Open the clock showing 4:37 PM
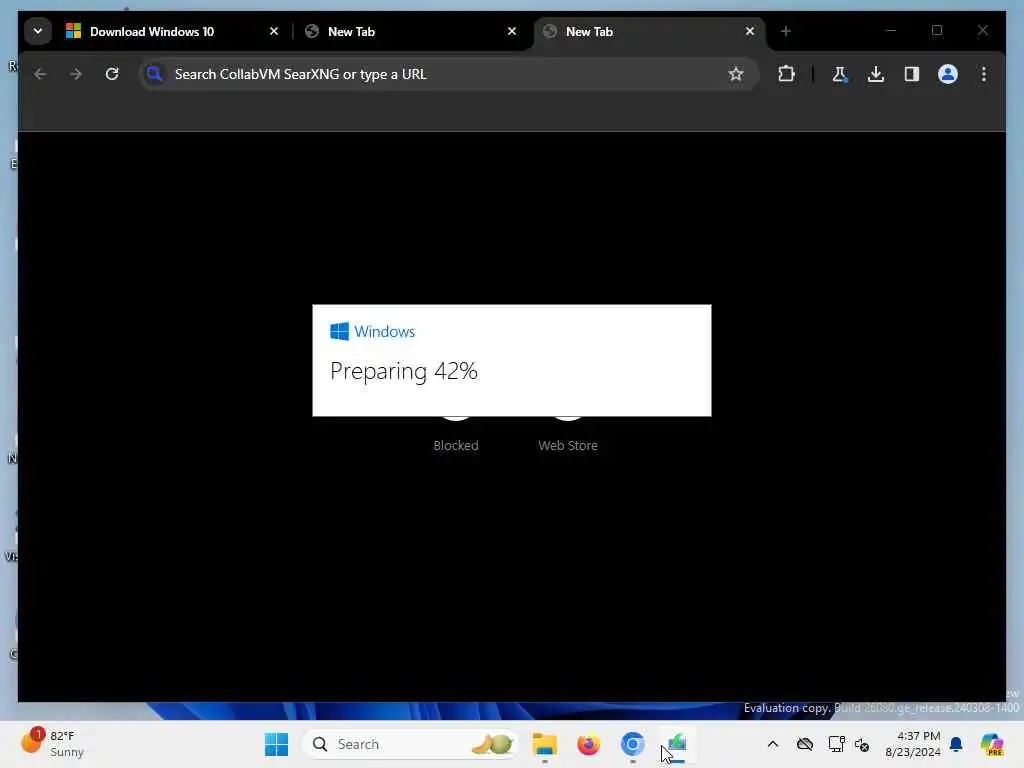The height and width of the screenshot is (768, 1024). pyautogui.click(x=912, y=744)
